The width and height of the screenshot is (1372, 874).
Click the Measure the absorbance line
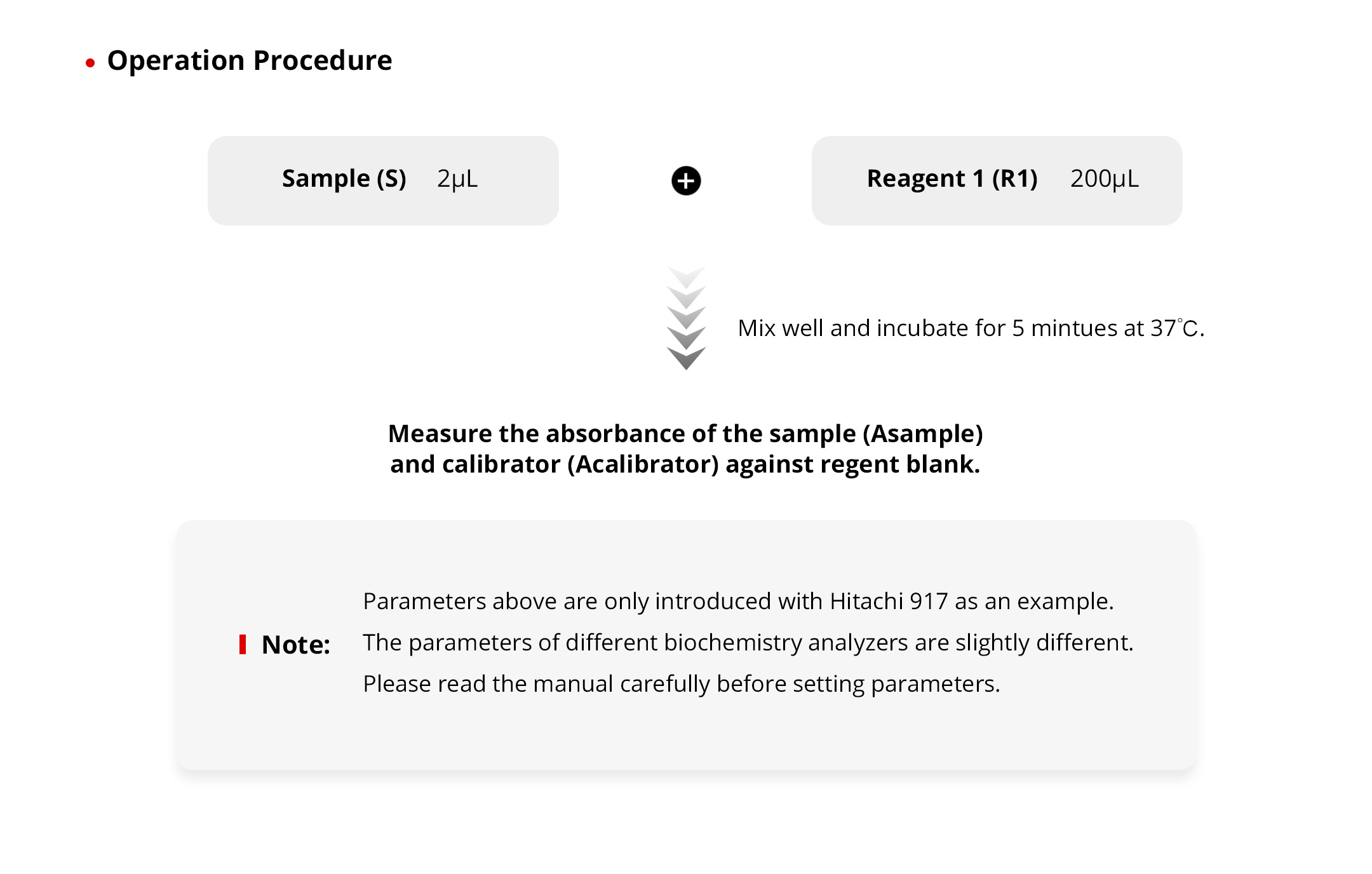click(685, 434)
